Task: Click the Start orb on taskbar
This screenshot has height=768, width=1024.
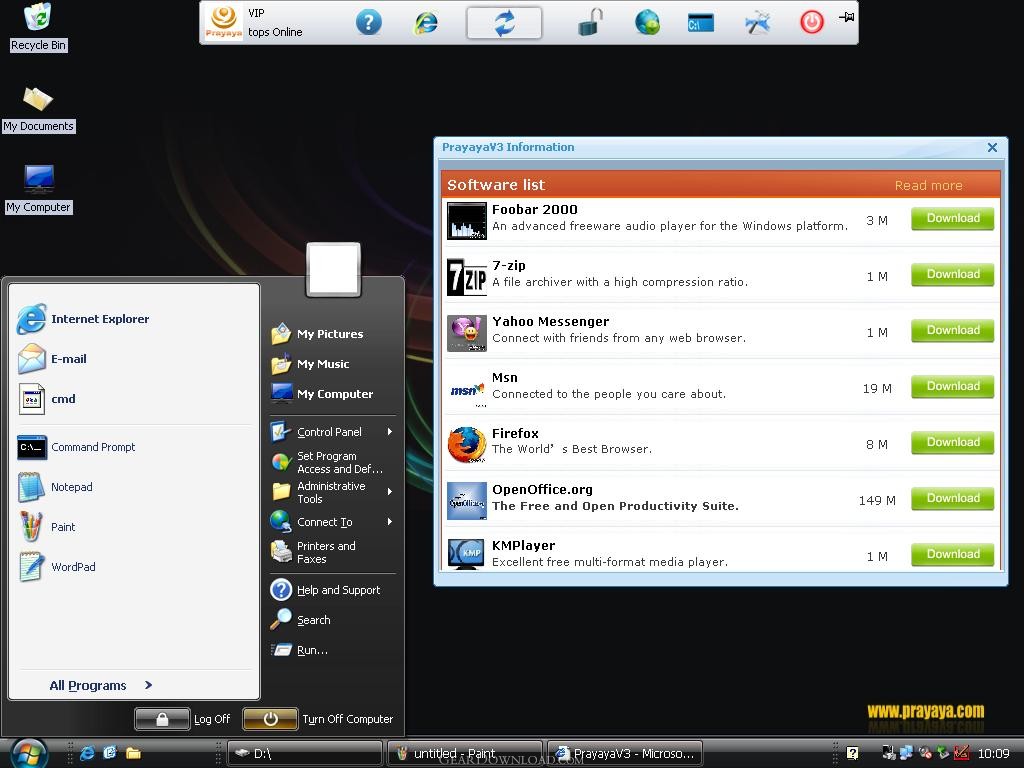Action: (x=27, y=752)
